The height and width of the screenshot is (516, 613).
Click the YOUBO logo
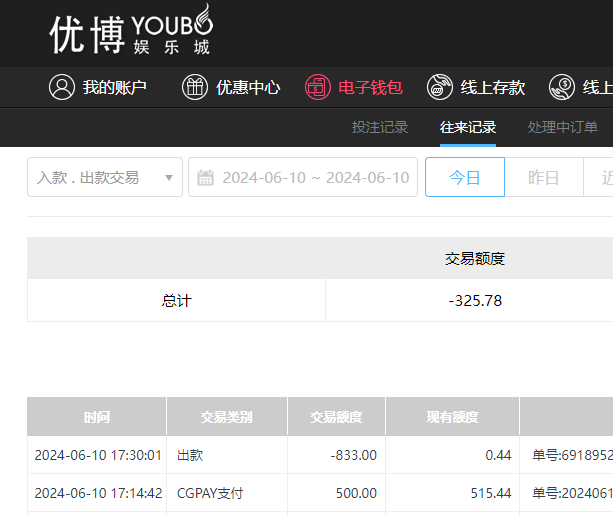coord(131,31)
